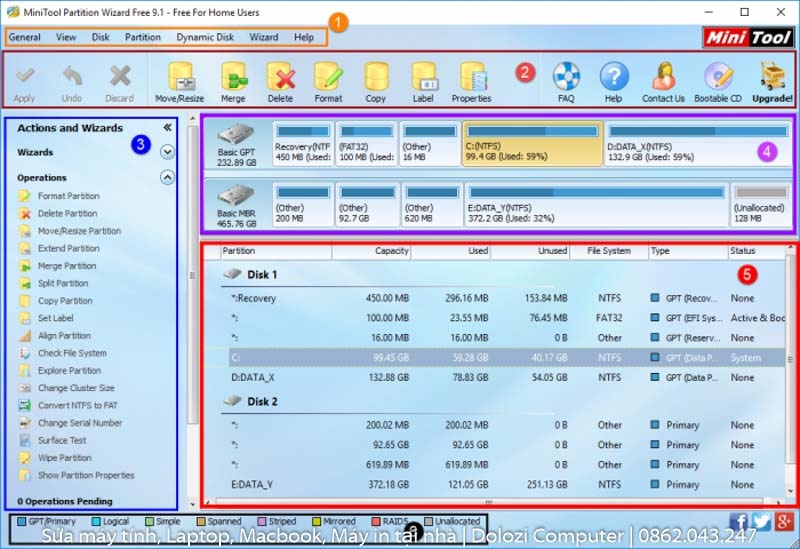The image size is (800, 549).
Task: Click the Unused column header
Action: [x=530, y=251]
